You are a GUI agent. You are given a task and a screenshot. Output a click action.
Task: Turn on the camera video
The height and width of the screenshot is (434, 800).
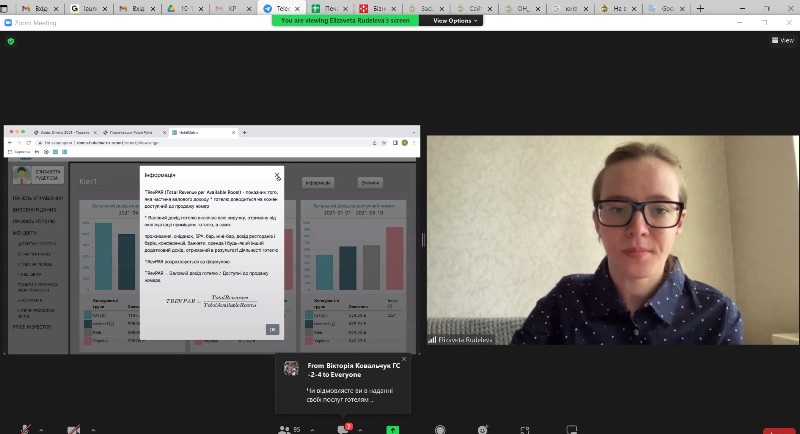[x=72, y=429]
